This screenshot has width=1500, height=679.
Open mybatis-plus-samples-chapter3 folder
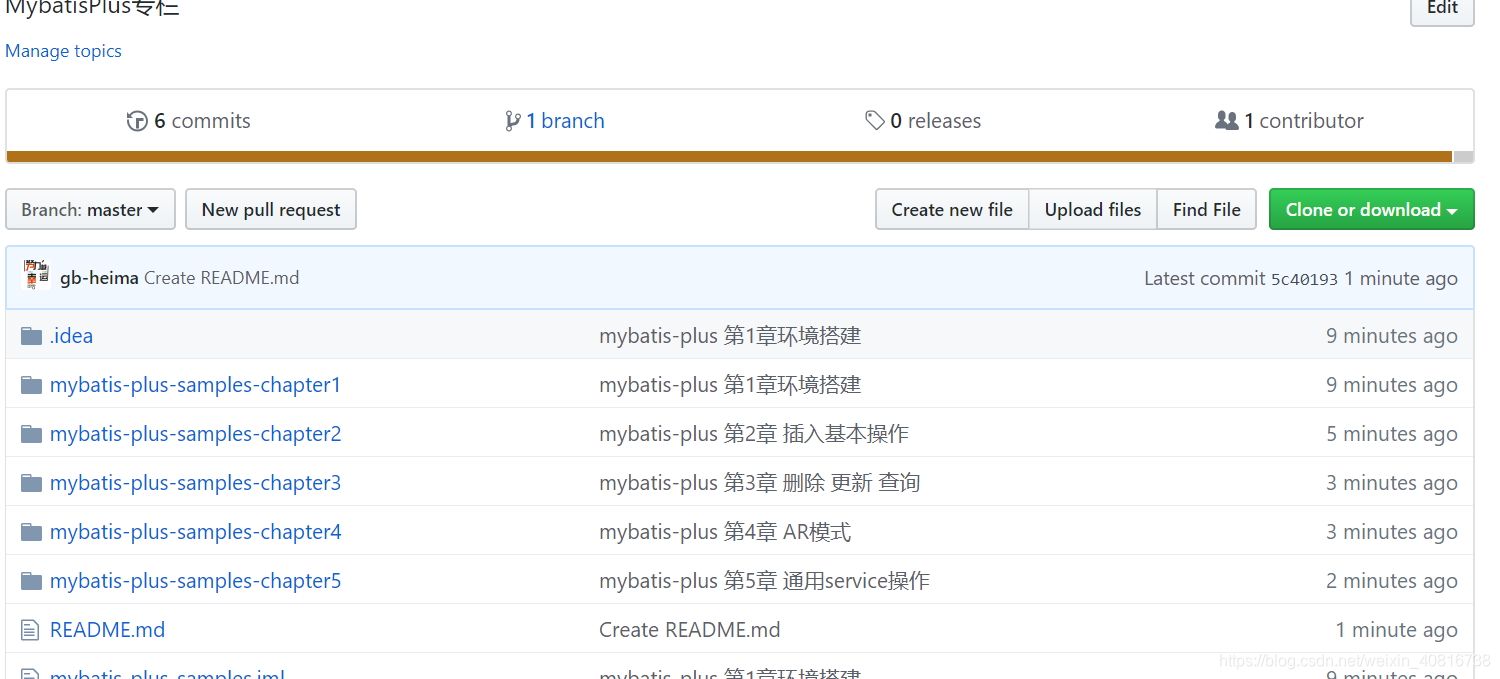pos(195,483)
